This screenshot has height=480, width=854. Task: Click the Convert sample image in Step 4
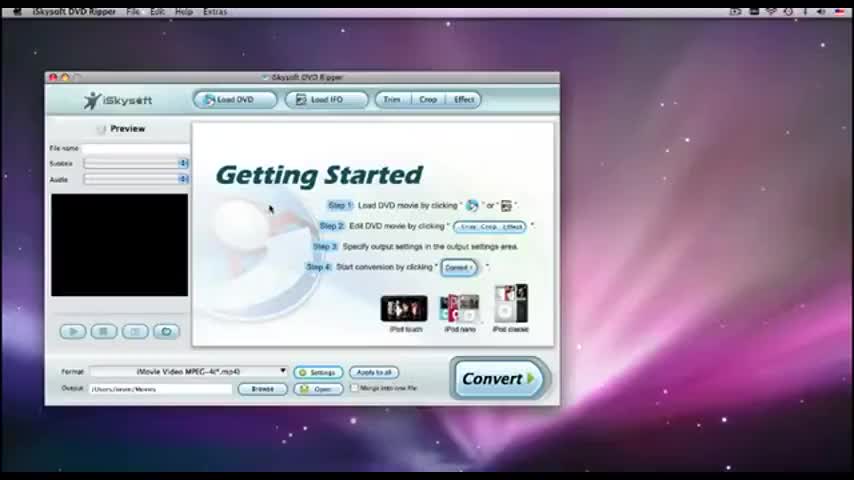coord(459,268)
